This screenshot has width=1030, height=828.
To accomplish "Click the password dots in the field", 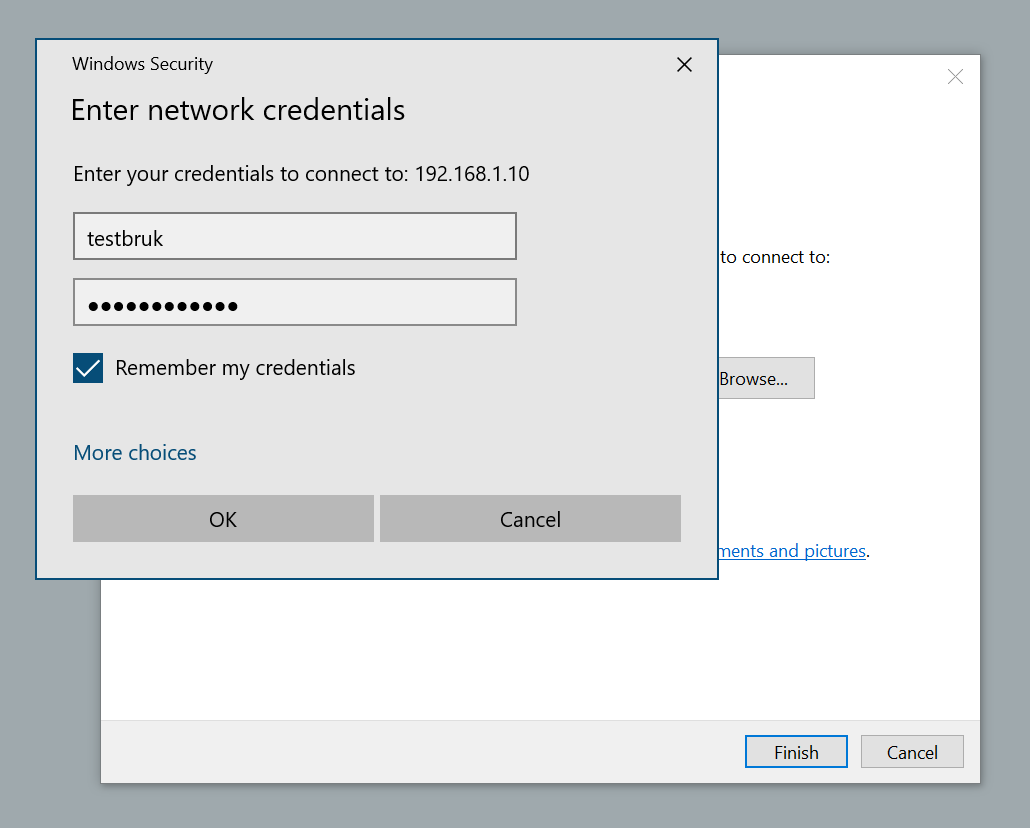I will (x=163, y=306).
